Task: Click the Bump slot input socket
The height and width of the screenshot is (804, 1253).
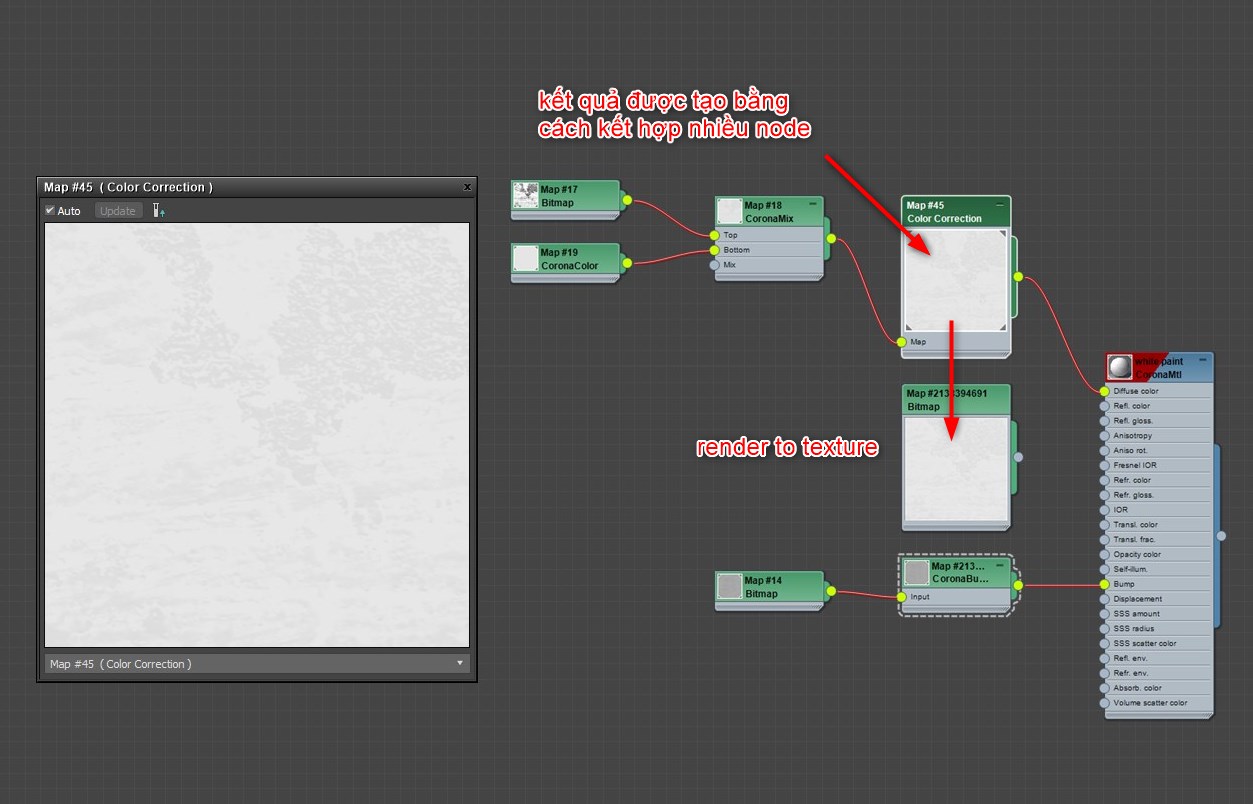Action: click(1104, 584)
